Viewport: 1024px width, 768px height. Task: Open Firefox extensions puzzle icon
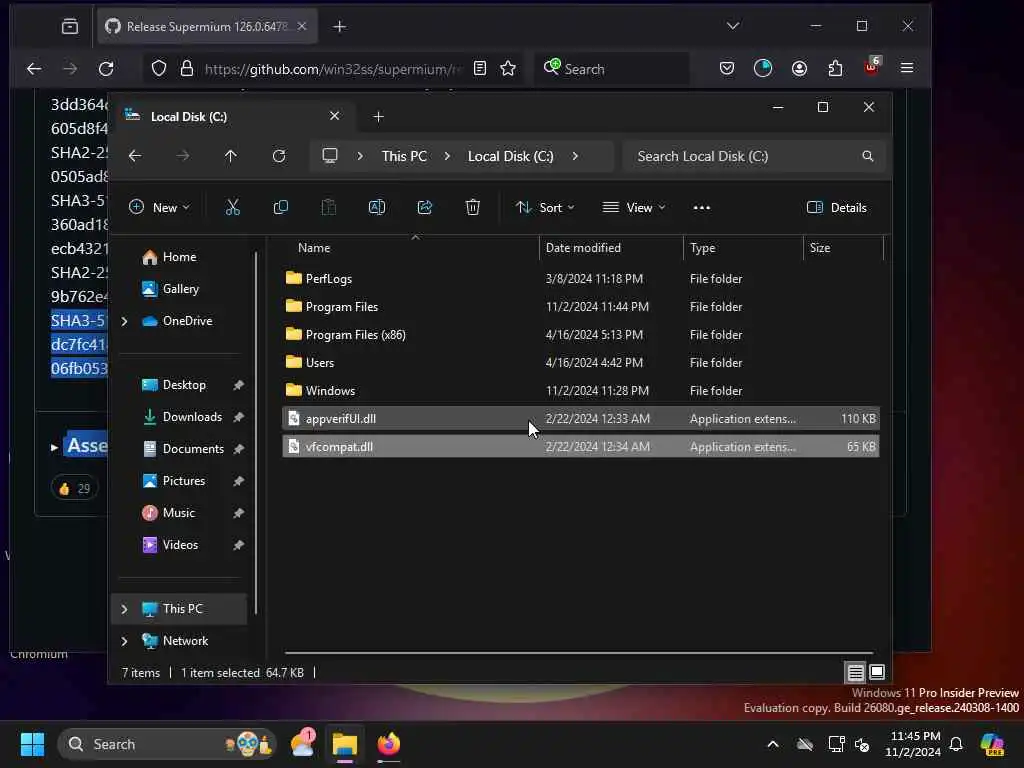click(835, 69)
